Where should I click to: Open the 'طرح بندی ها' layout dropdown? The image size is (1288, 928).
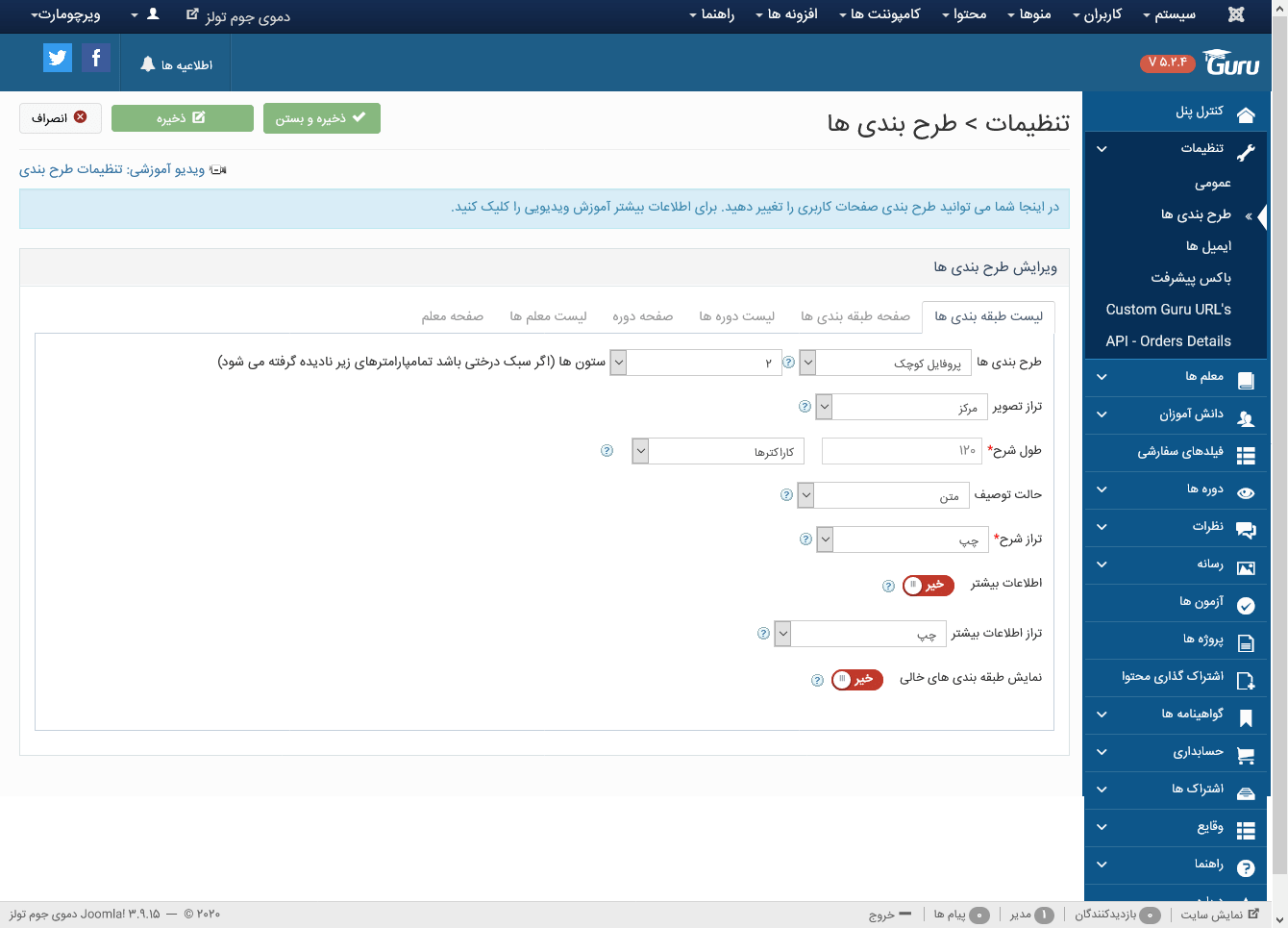[x=893, y=363]
